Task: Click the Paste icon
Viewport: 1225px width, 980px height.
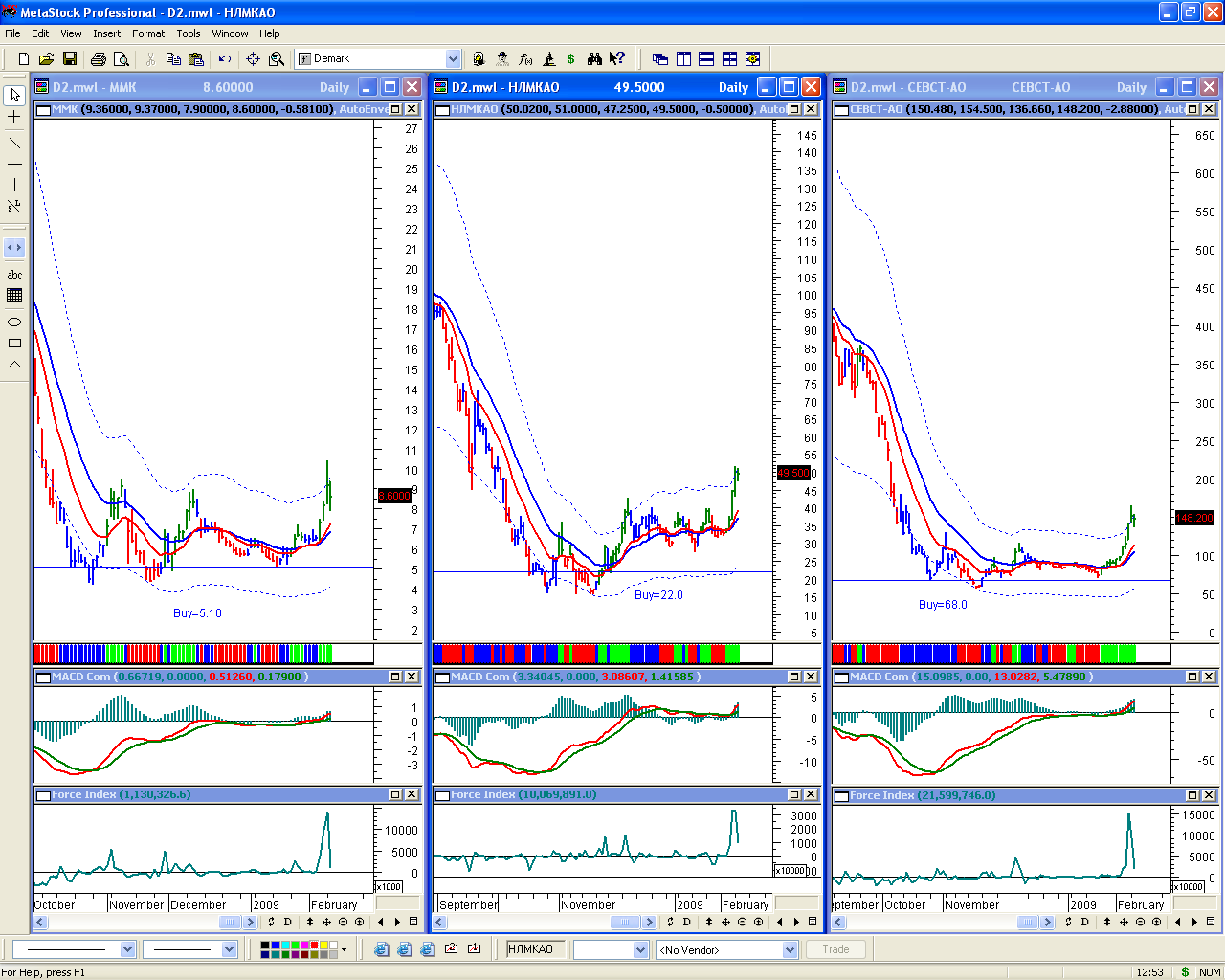Action: click(x=196, y=59)
